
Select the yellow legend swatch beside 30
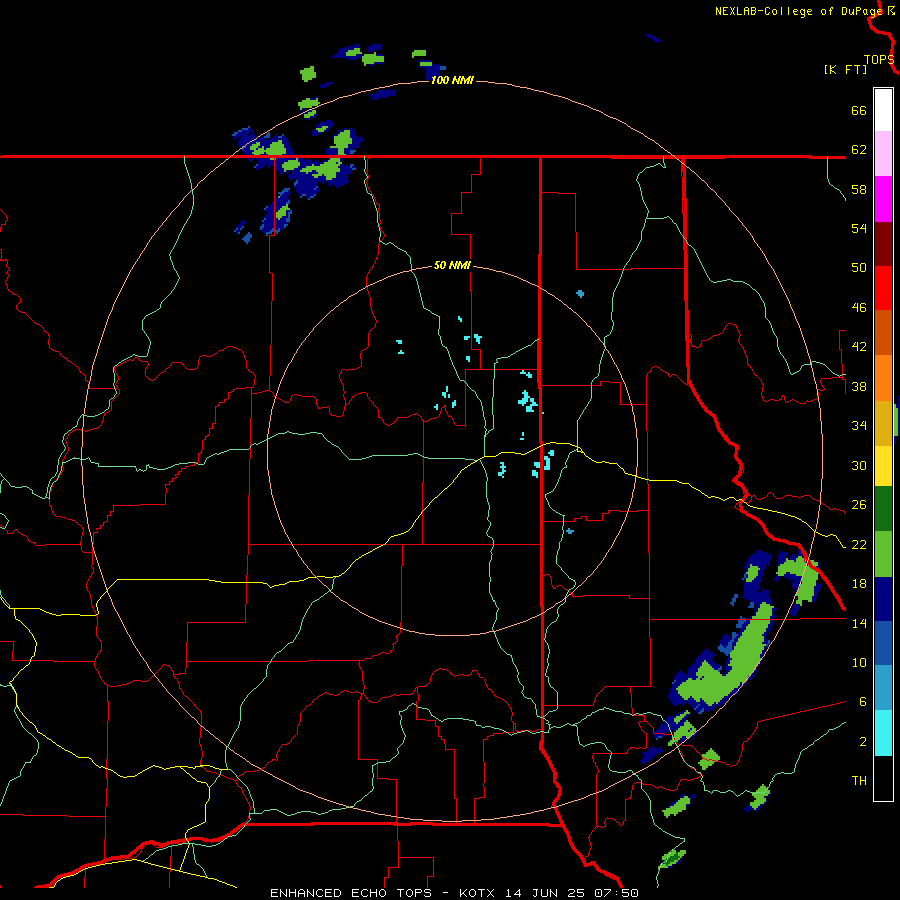pyautogui.click(x=883, y=466)
